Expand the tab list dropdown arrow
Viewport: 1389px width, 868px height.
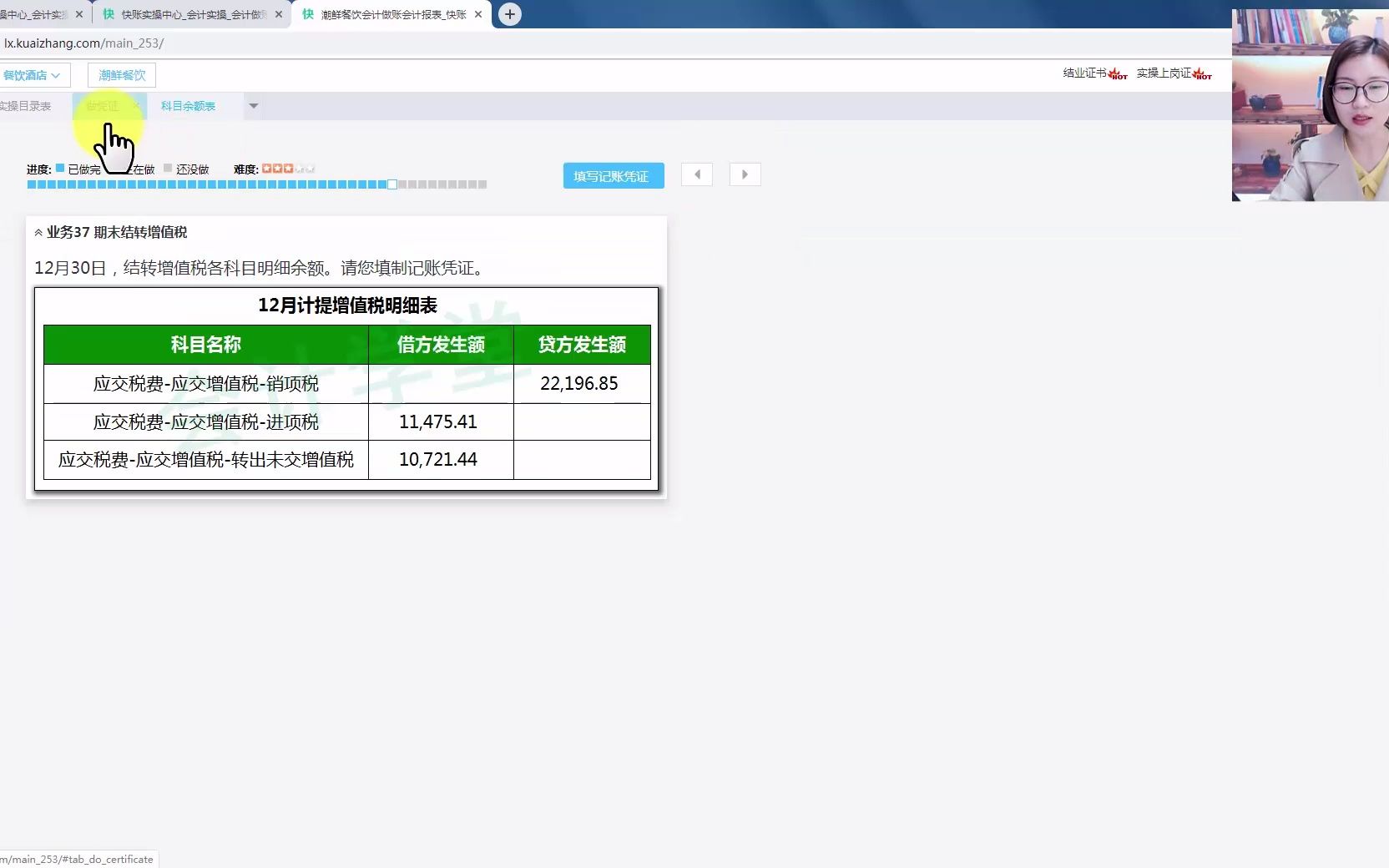tap(254, 106)
